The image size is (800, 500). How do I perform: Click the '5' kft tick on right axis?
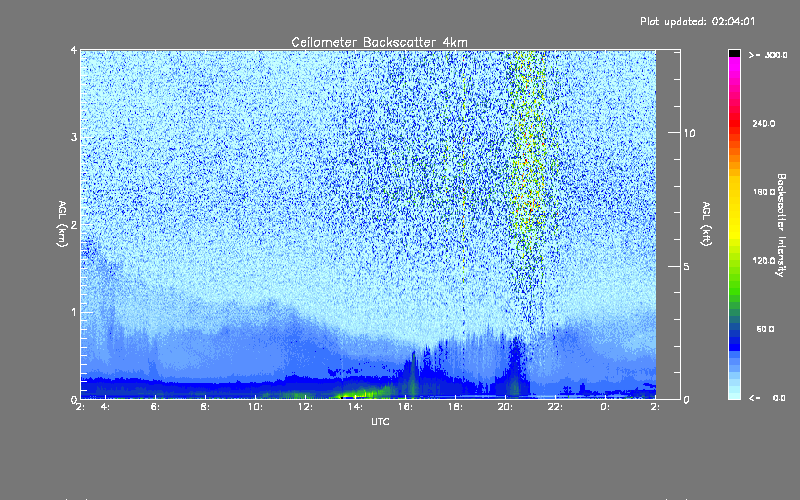(687, 267)
